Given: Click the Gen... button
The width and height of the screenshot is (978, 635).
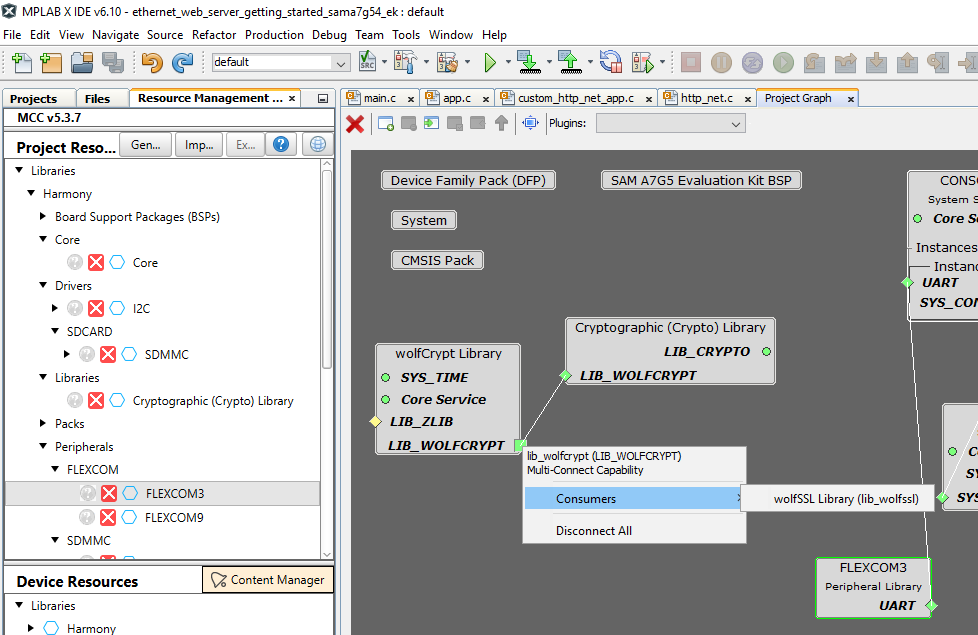Looking at the screenshot, I should coord(145,145).
